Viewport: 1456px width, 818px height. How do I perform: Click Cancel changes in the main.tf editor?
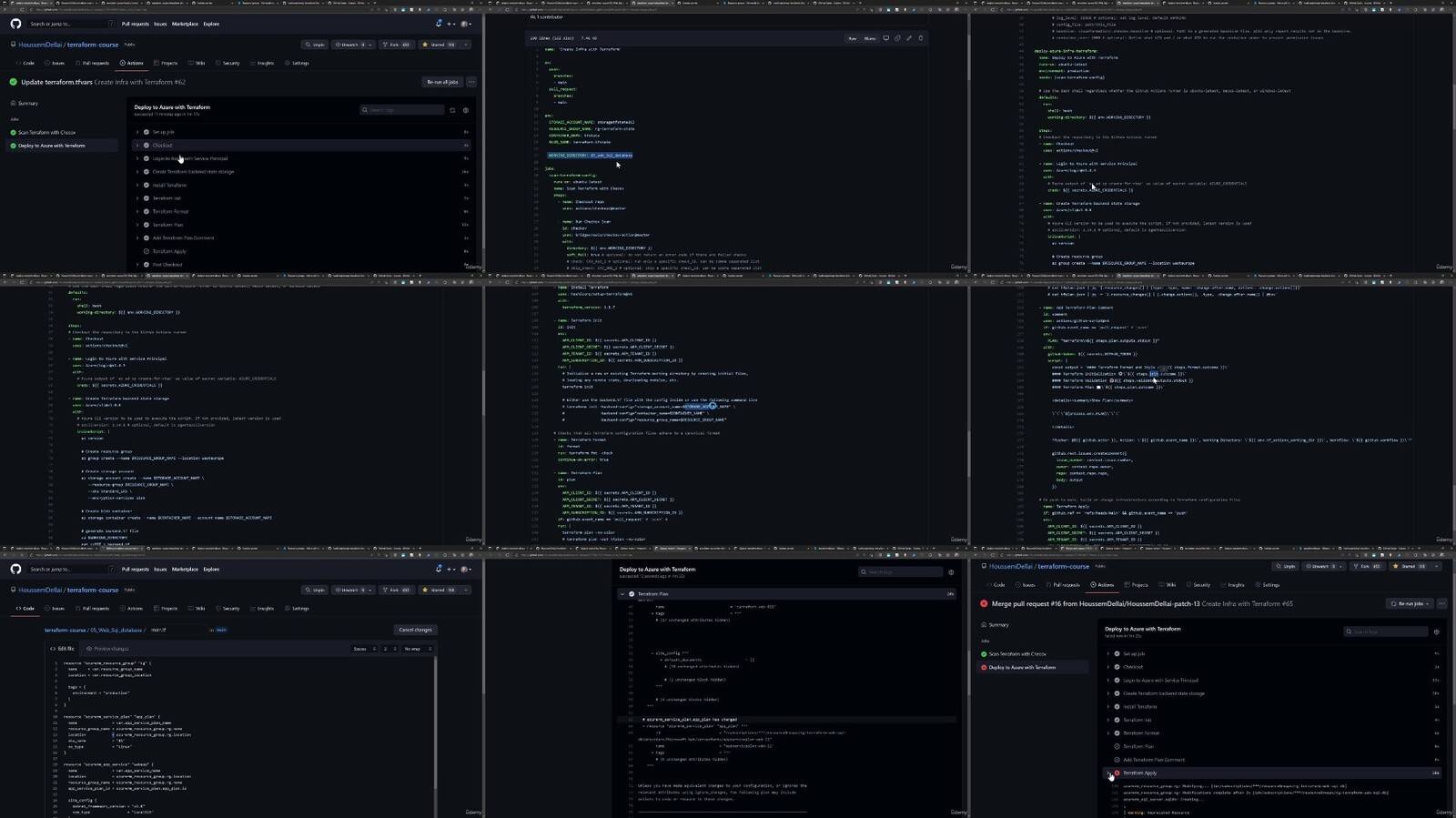coord(415,630)
